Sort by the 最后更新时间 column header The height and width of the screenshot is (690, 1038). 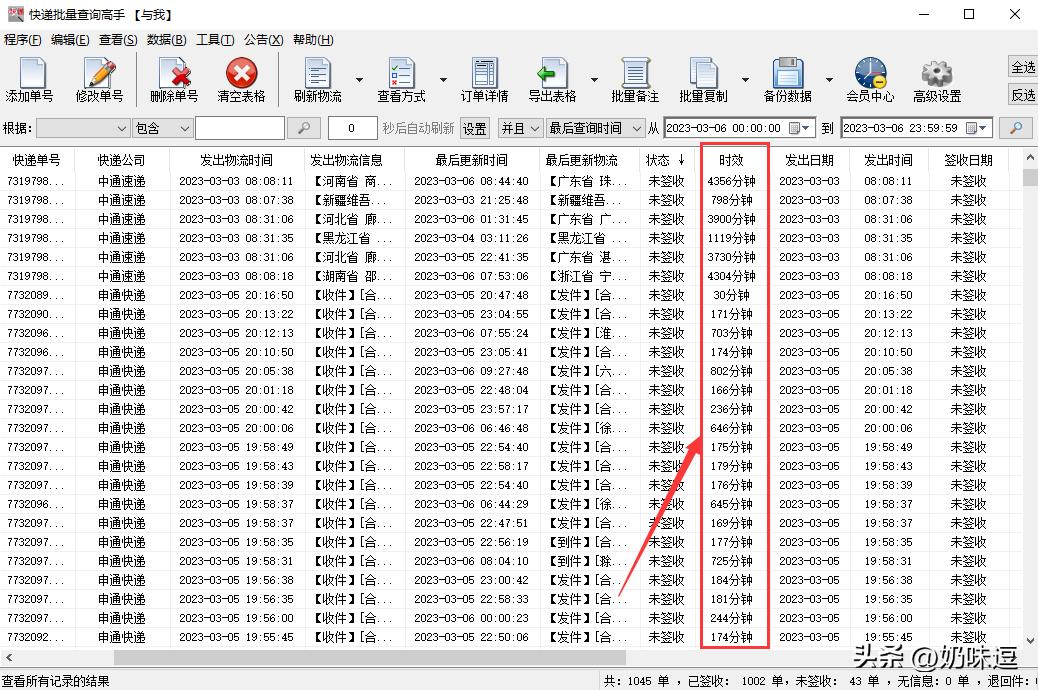471,160
